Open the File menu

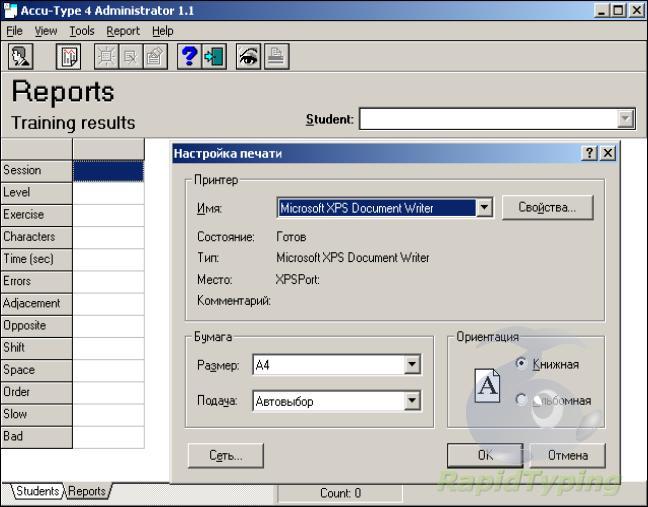14,31
